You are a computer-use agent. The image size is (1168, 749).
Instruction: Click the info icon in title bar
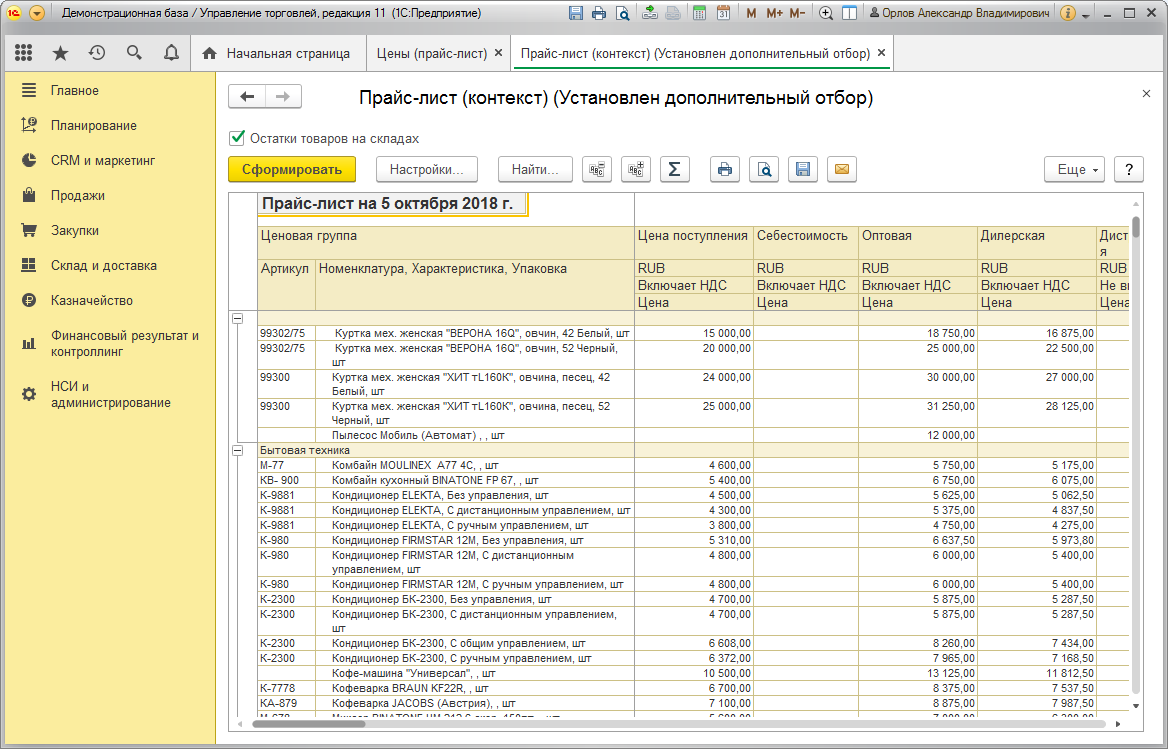(x=1067, y=13)
